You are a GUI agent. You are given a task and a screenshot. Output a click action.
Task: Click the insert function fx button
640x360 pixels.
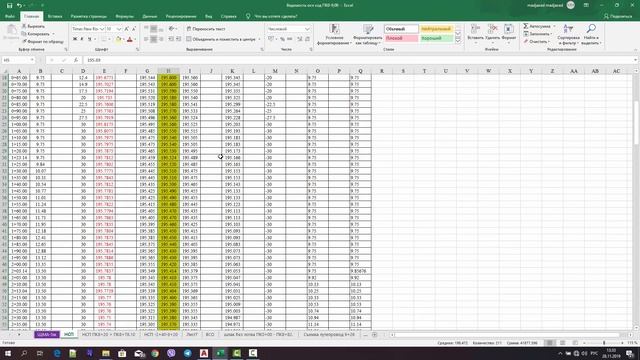tap(76, 60)
